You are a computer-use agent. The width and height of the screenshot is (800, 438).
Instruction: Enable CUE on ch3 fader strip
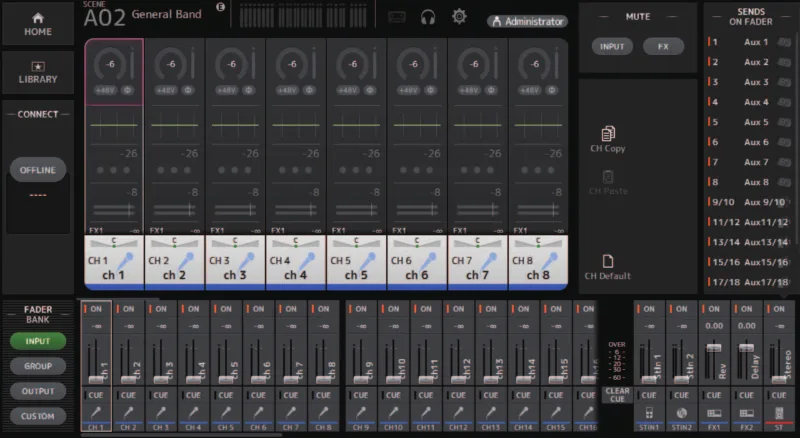(x=161, y=395)
